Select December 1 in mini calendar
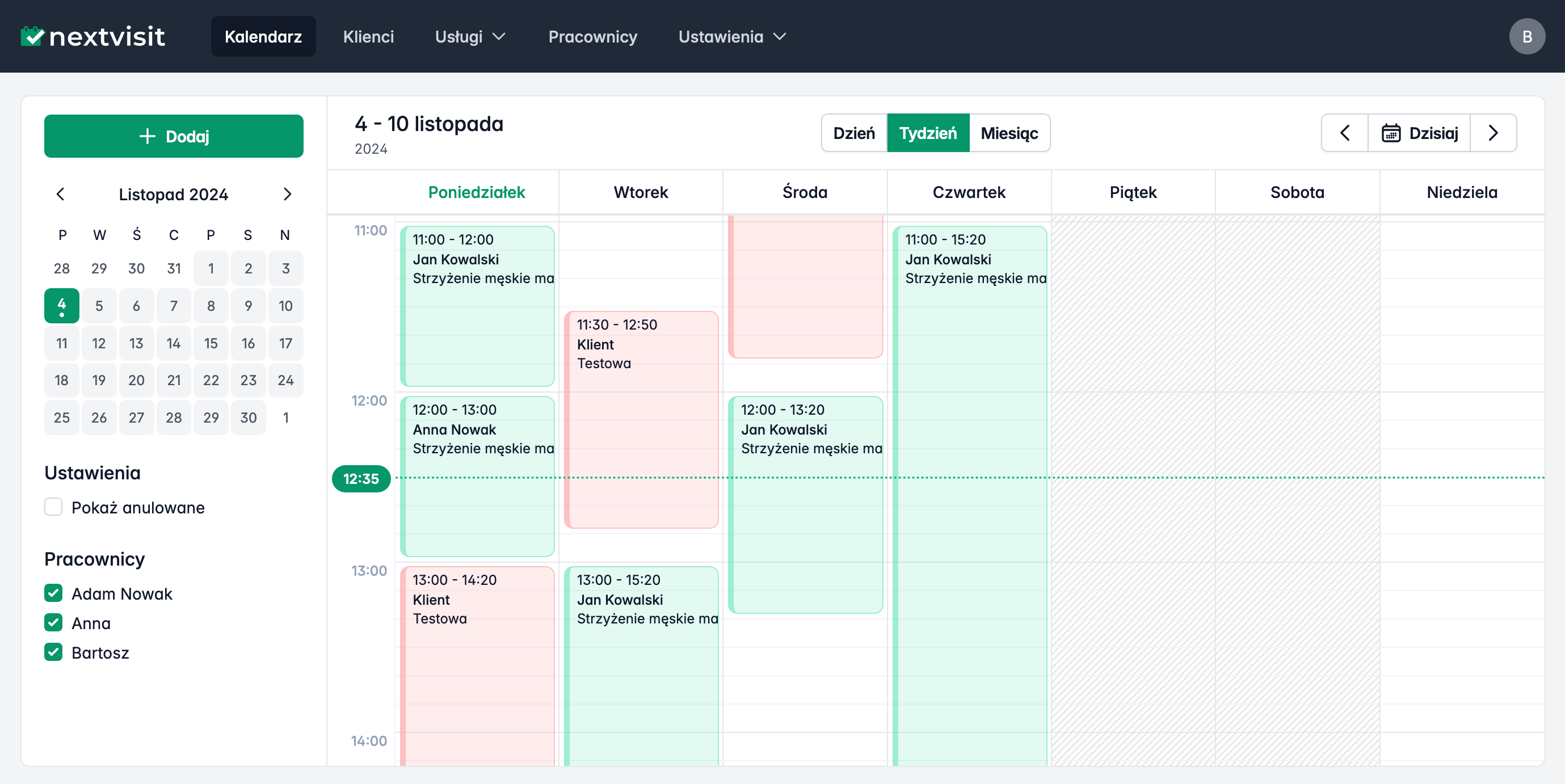The width and height of the screenshot is (1565, 784). pos(285,417)
